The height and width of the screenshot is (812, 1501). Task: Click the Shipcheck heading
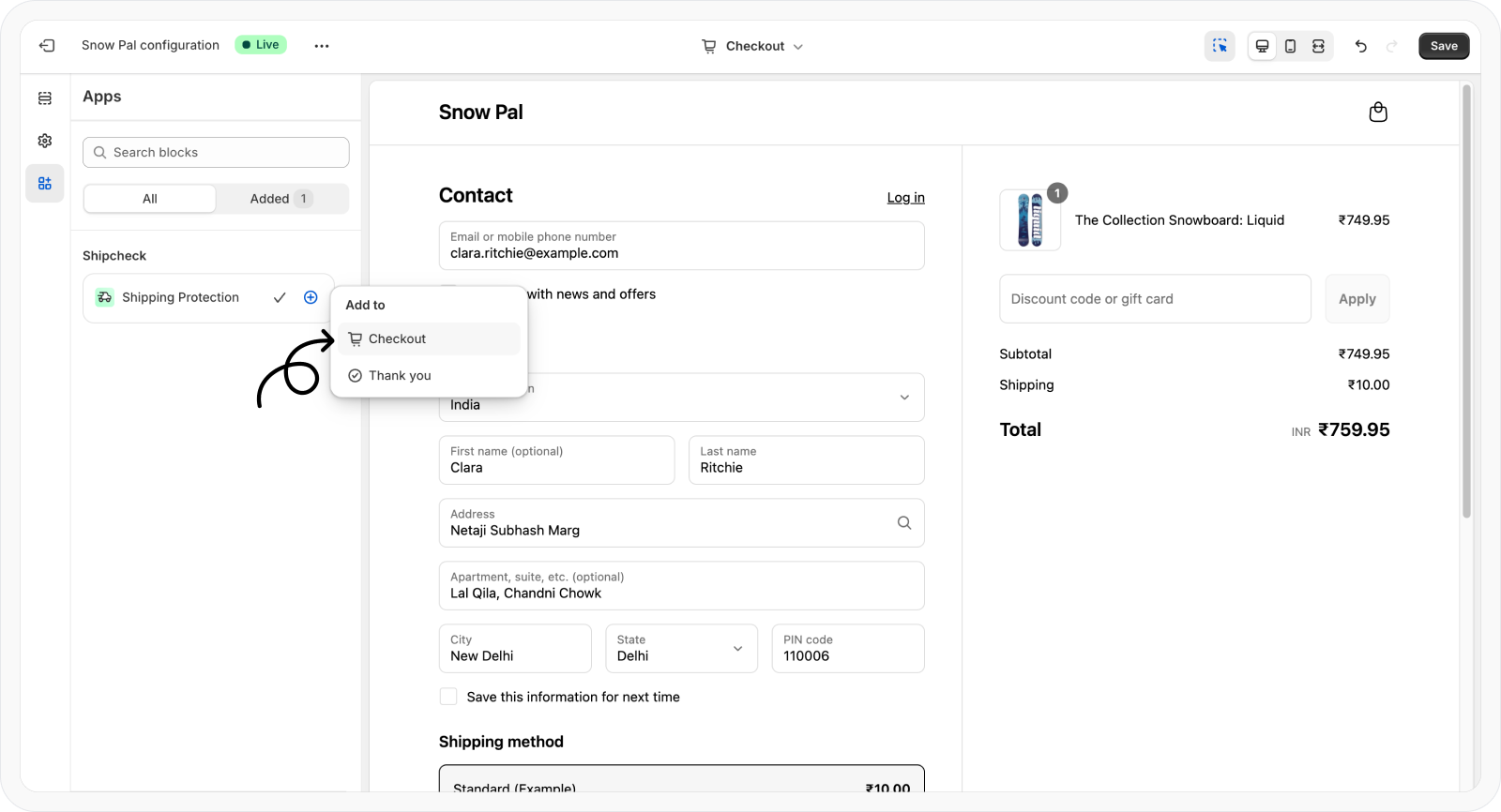pyautogui.click(x=114, y=256)
